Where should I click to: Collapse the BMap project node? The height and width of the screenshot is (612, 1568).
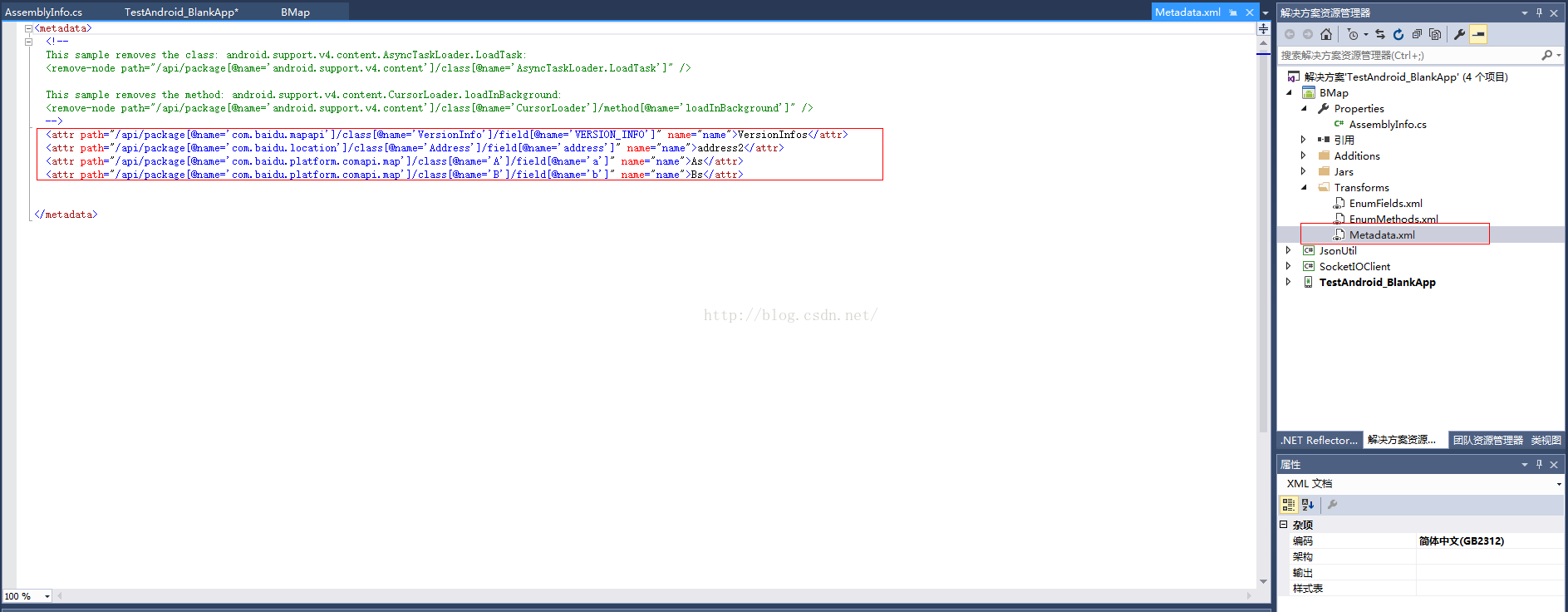tap(1289, 92)
